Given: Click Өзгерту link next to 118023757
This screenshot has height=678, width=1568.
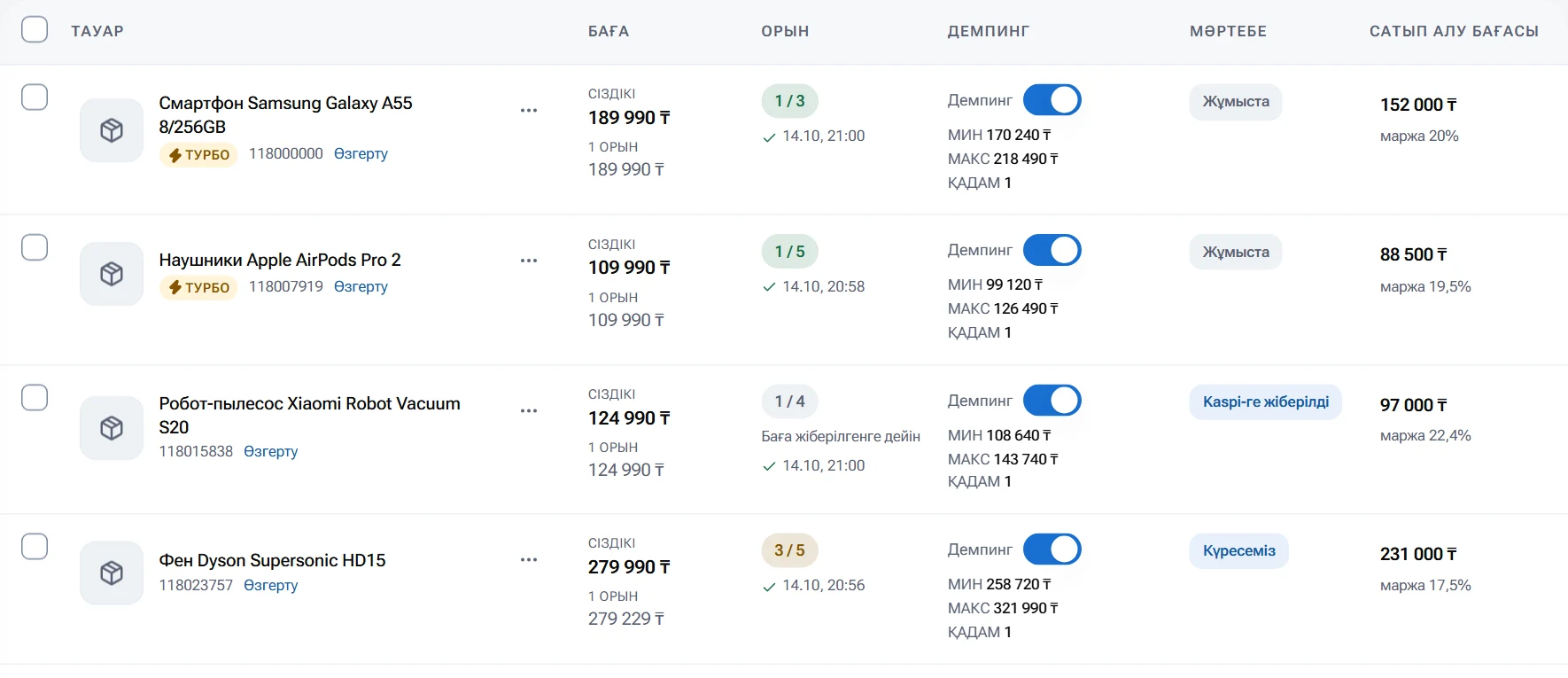Looking at the screenshot, I should (270, 585).
